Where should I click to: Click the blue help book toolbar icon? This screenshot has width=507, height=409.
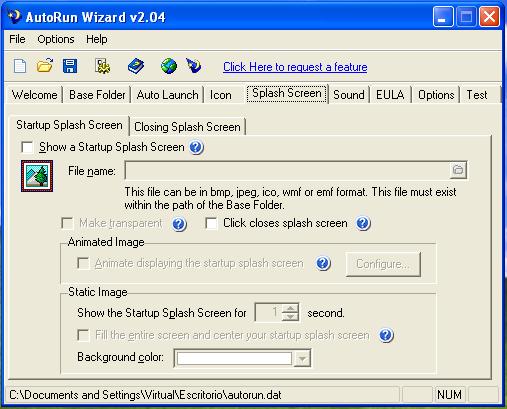tap(136, 66)
